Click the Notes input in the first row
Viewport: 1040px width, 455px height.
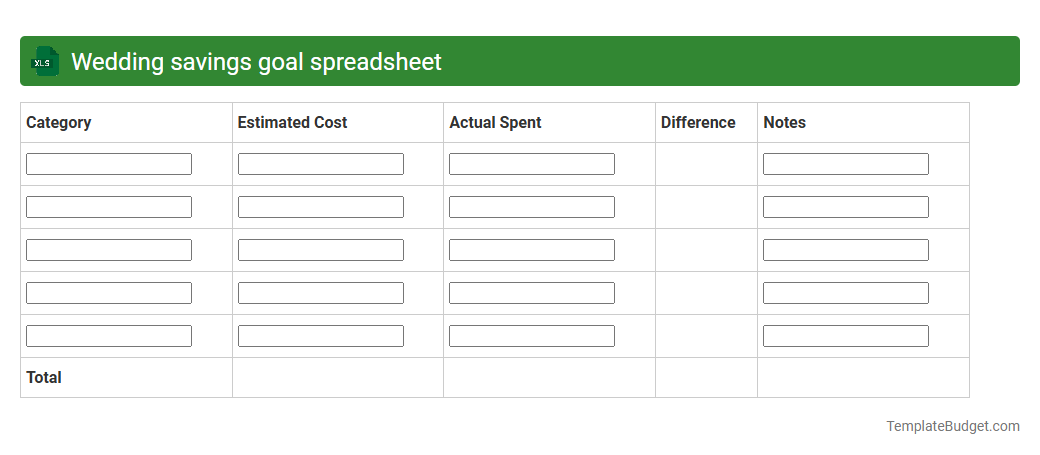(846, 164)
